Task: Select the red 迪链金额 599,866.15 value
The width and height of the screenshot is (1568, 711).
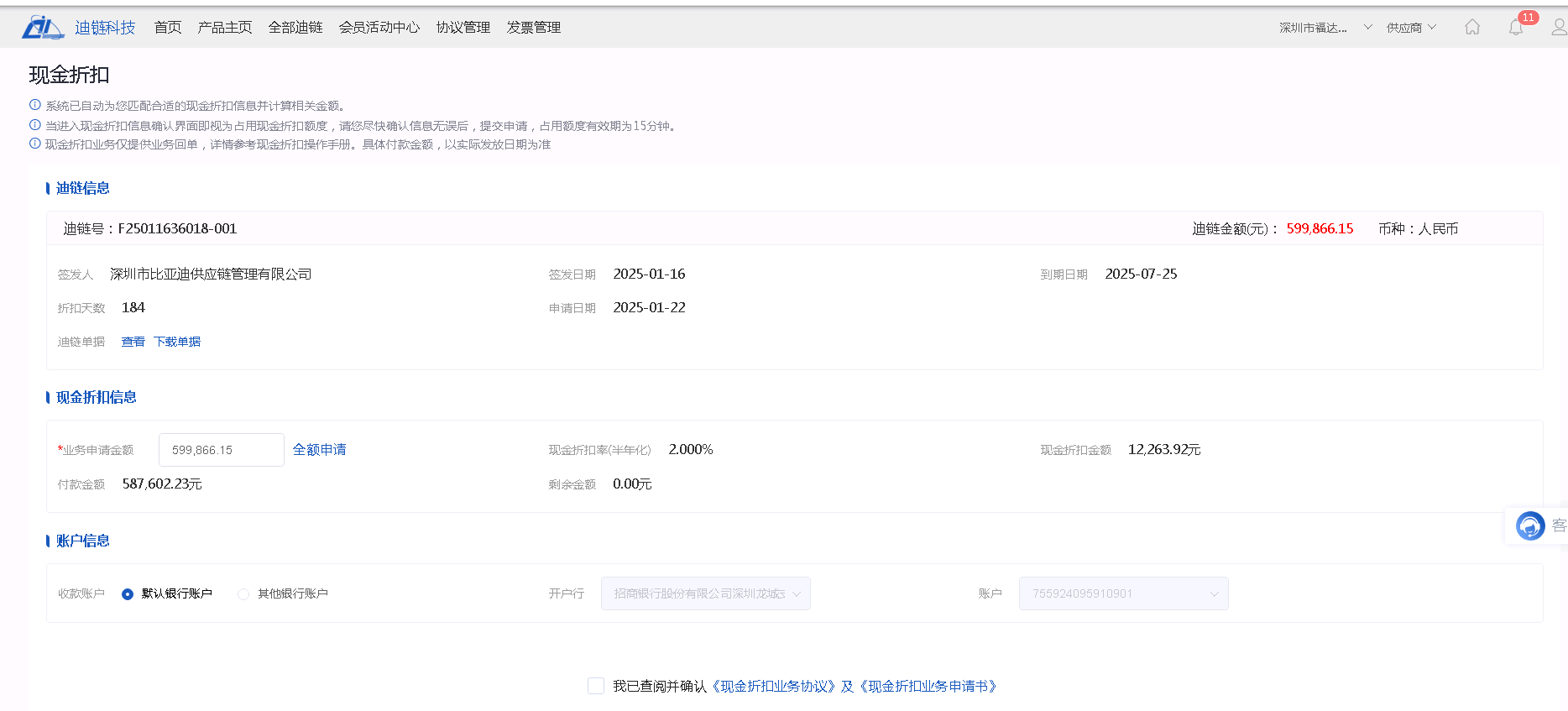Action: coord(1320,228)
